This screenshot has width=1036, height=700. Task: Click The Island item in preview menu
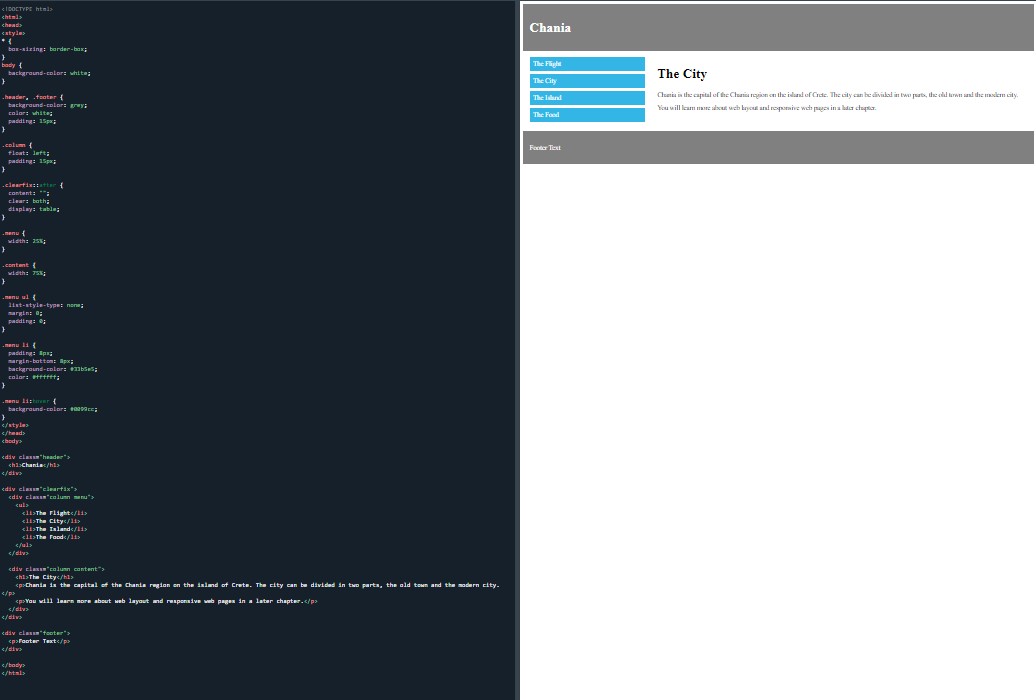(x=587, y=98)
